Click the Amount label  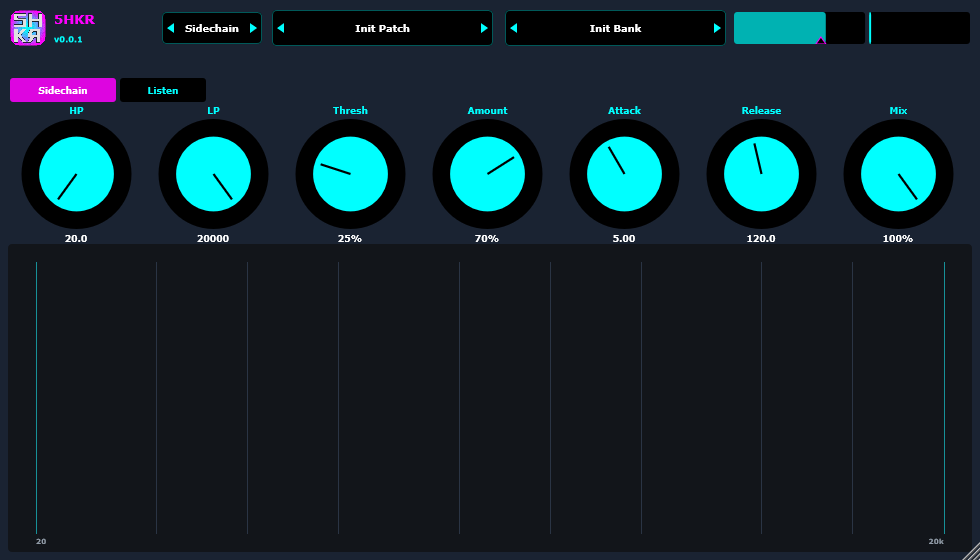pos(488,111)
